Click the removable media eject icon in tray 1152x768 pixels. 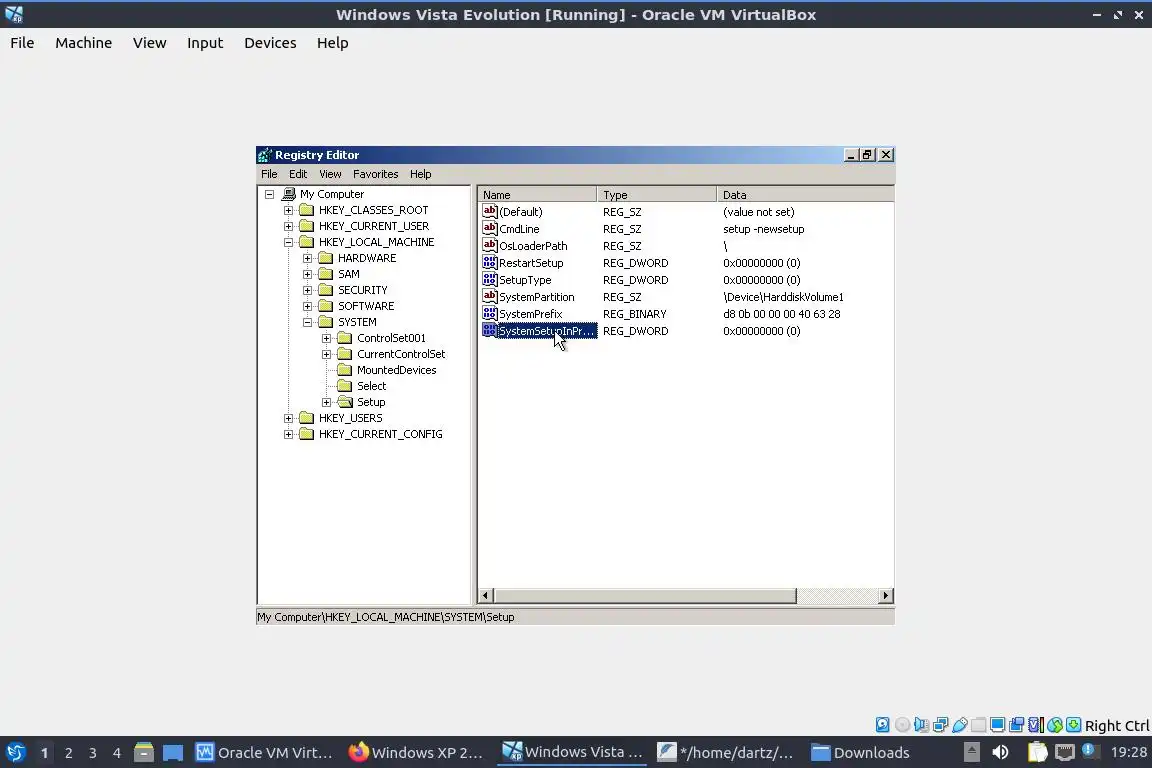coord(971,752)
